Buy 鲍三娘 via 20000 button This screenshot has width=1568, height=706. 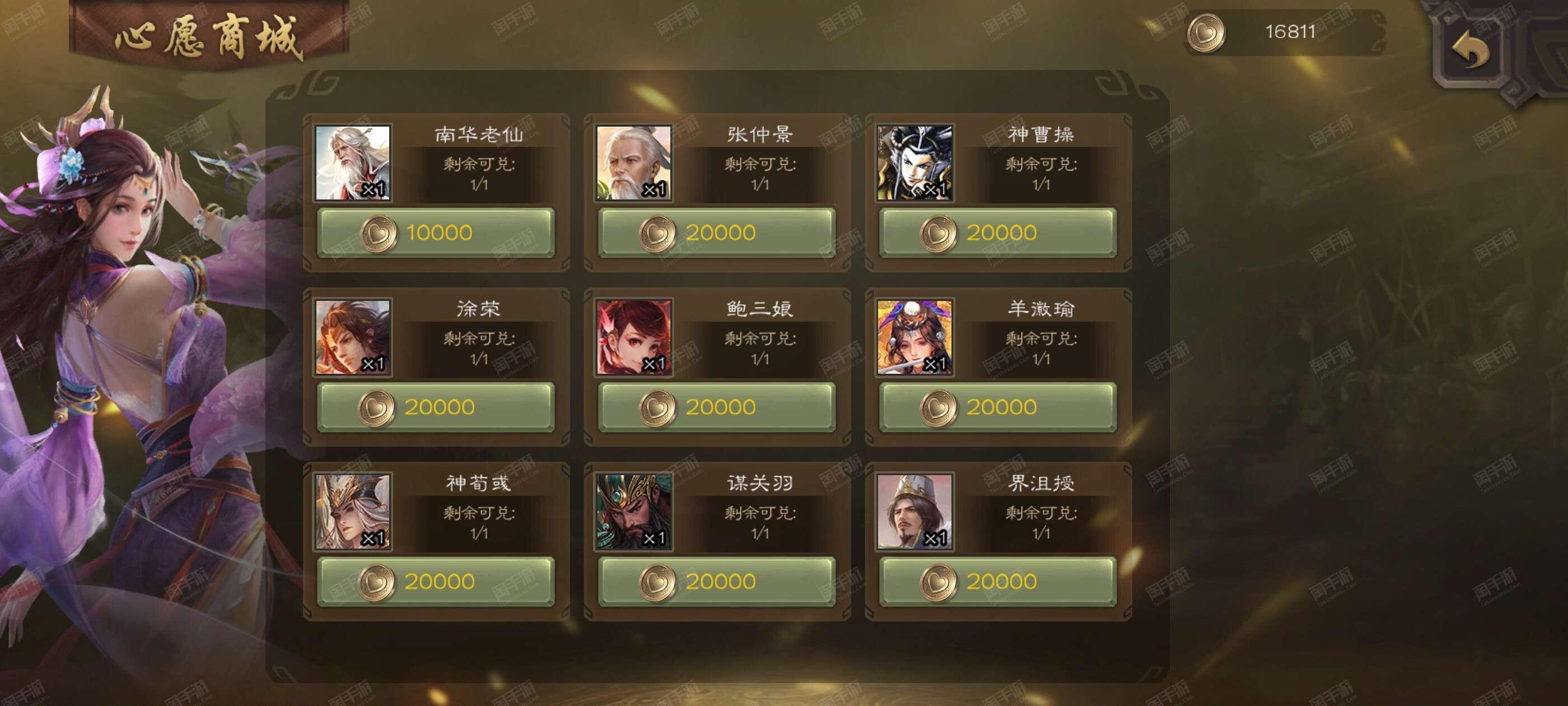click(x=717, y=407)
